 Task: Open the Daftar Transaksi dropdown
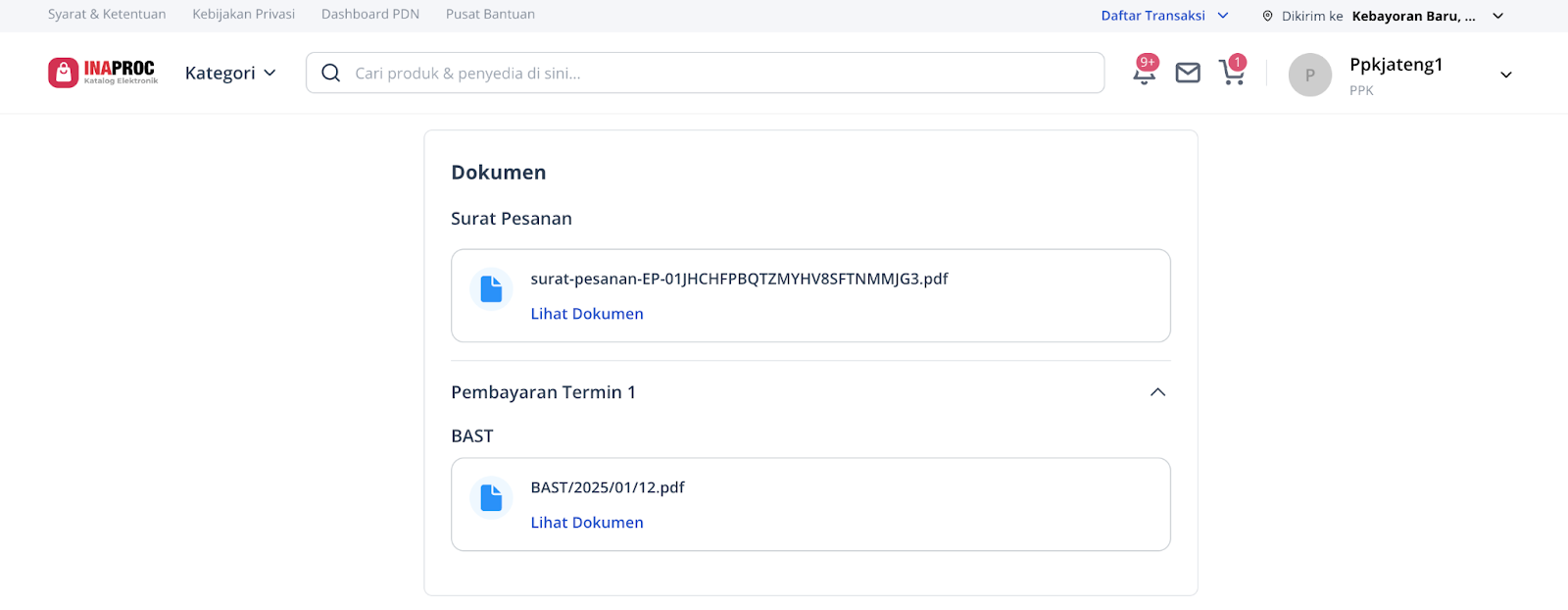(1164, 16)
